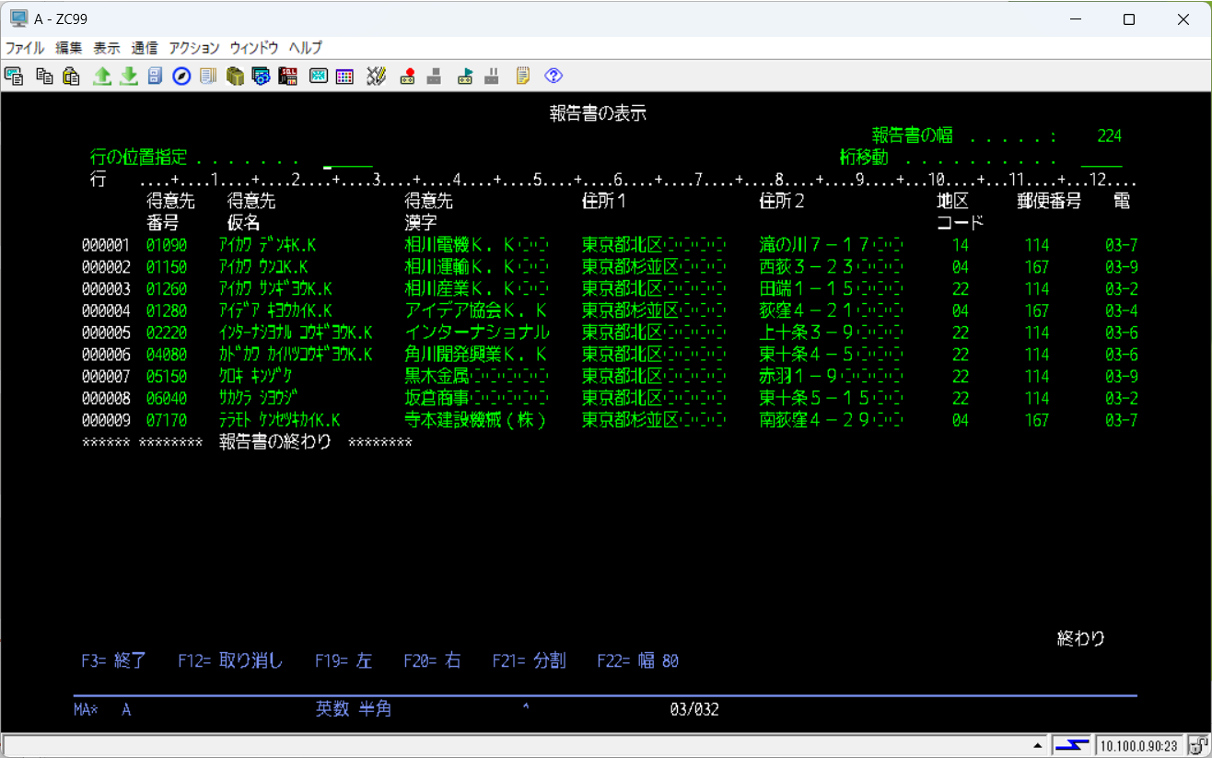Open the ウィンドウ menu
This screenshot has height=758, width=1212.
(x=254, y=48)
